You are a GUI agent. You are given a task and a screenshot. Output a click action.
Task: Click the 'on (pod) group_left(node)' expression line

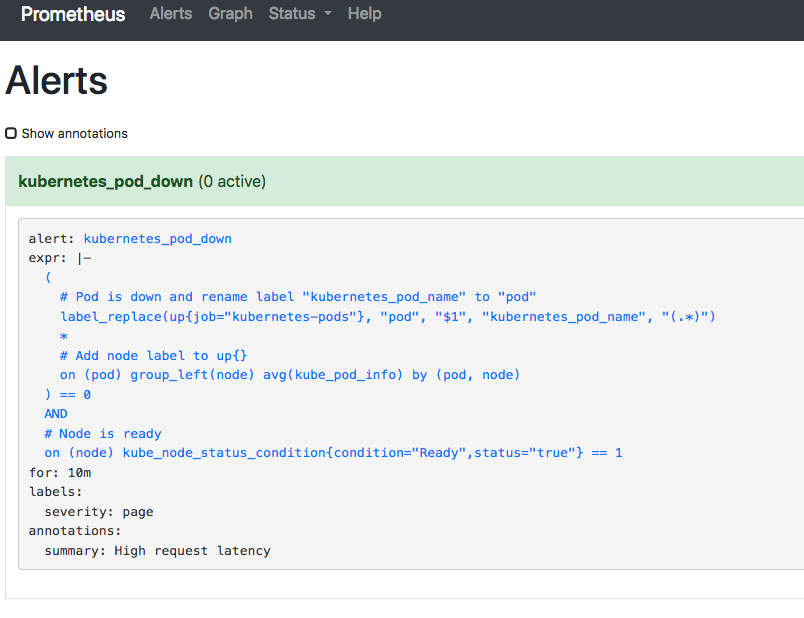[290, 375]
